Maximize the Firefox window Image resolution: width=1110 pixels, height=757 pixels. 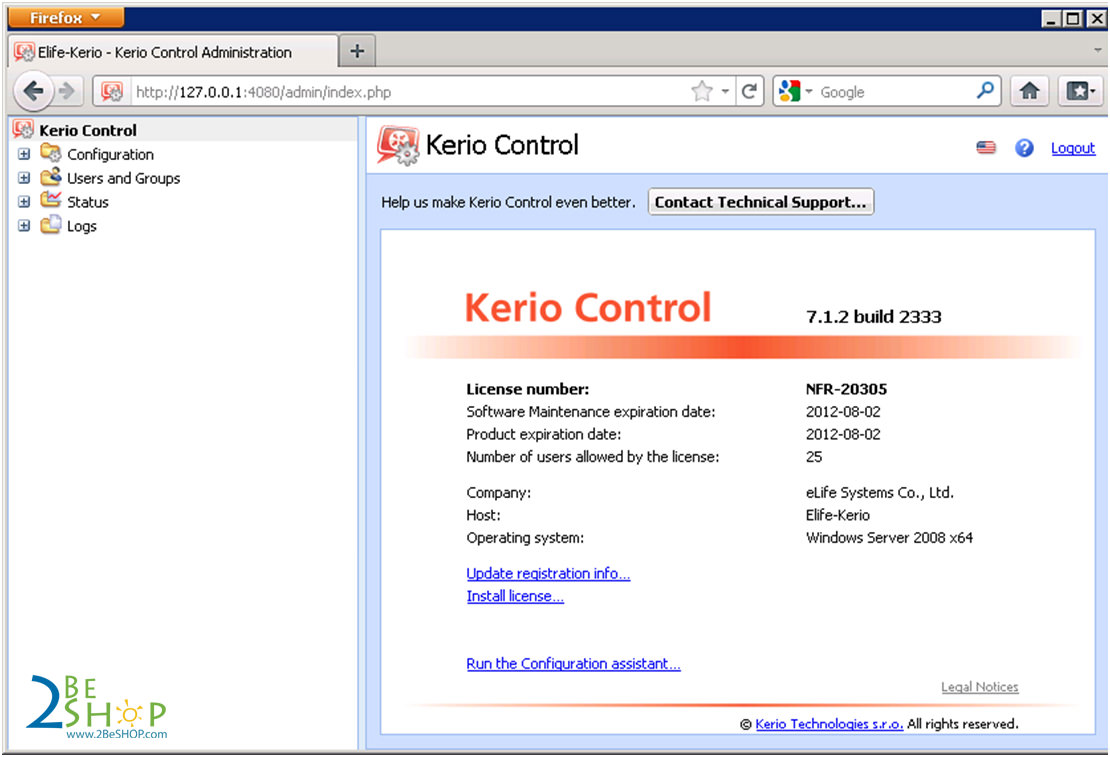[1073, 18]
